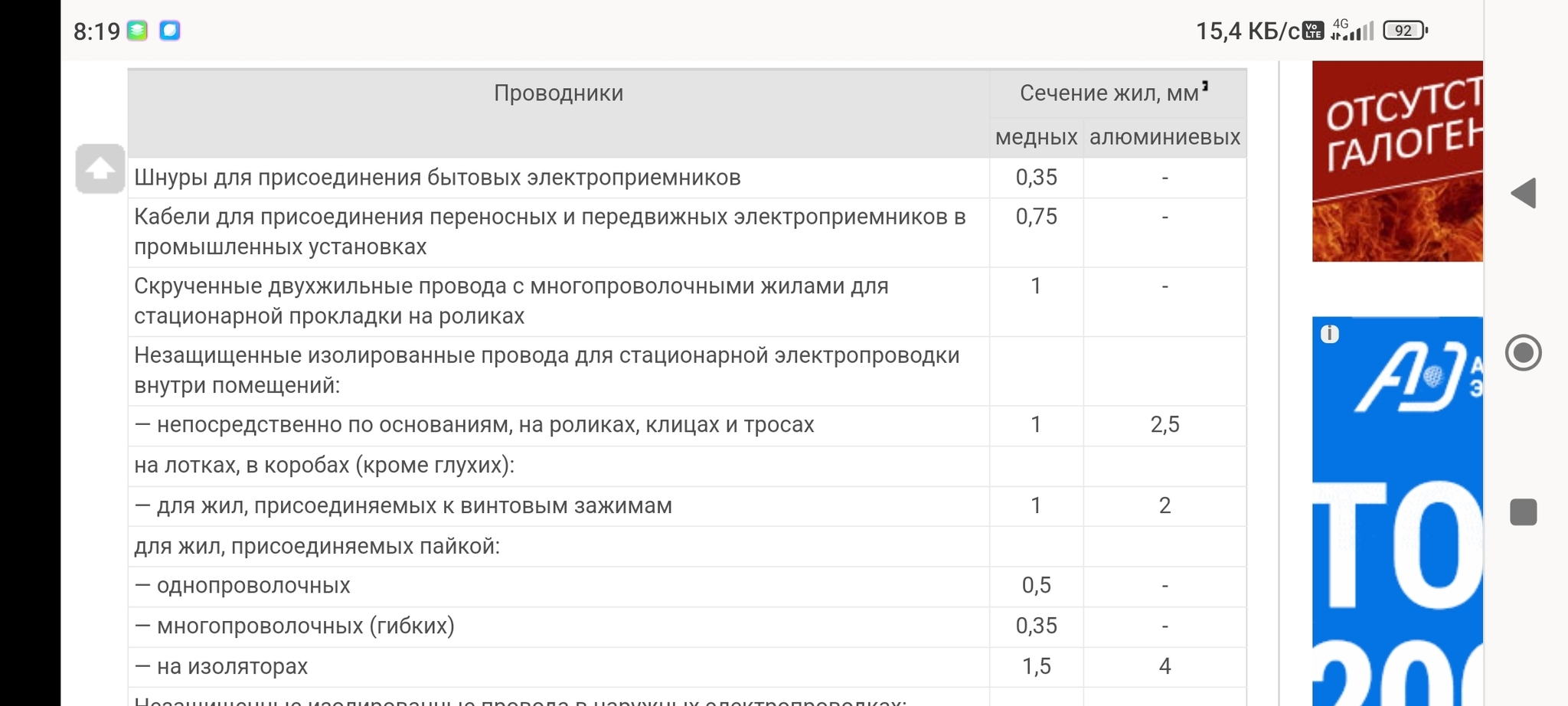The width and height of the screenshot is (1568, 706).
Task: Tap the clock showing 8:19
Action: [x=96, y=31]
